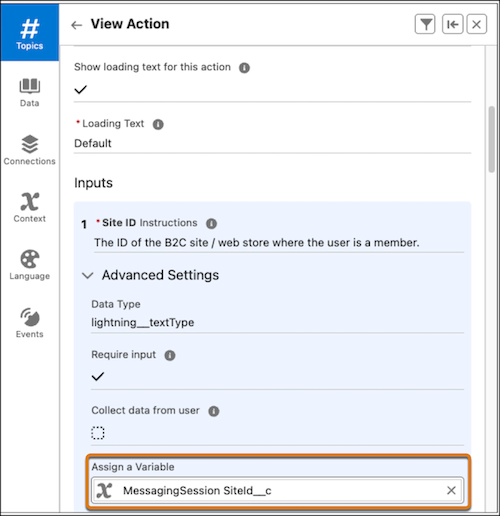
Task: Go back using the left arrow
Action: pos(77,25)
